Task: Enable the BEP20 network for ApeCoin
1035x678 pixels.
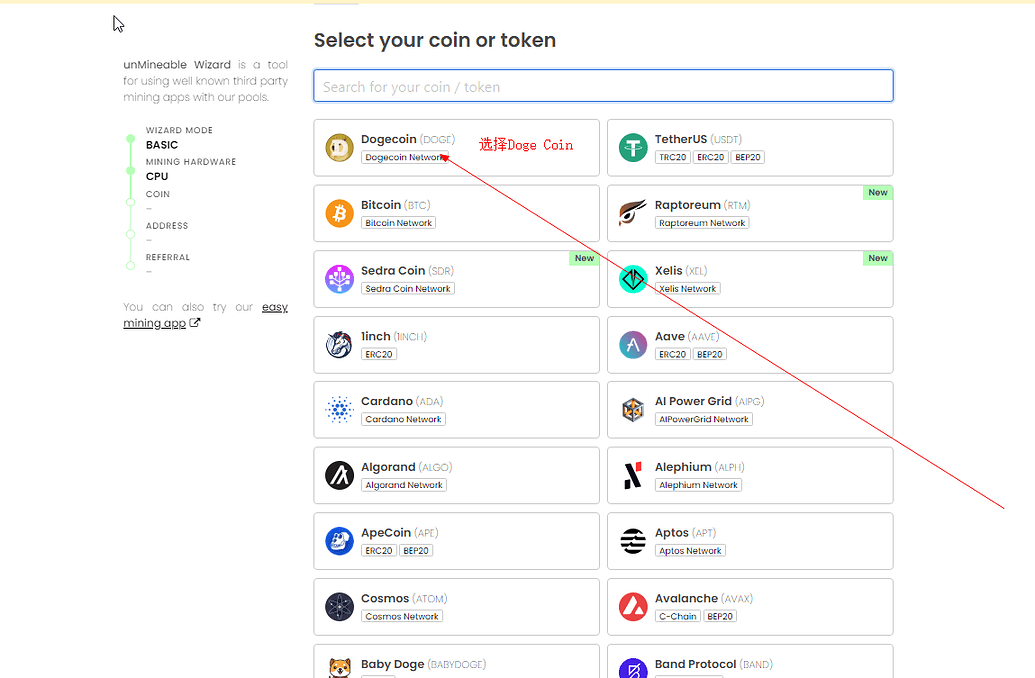Action: pyautogui.click(x=416, y=550)
